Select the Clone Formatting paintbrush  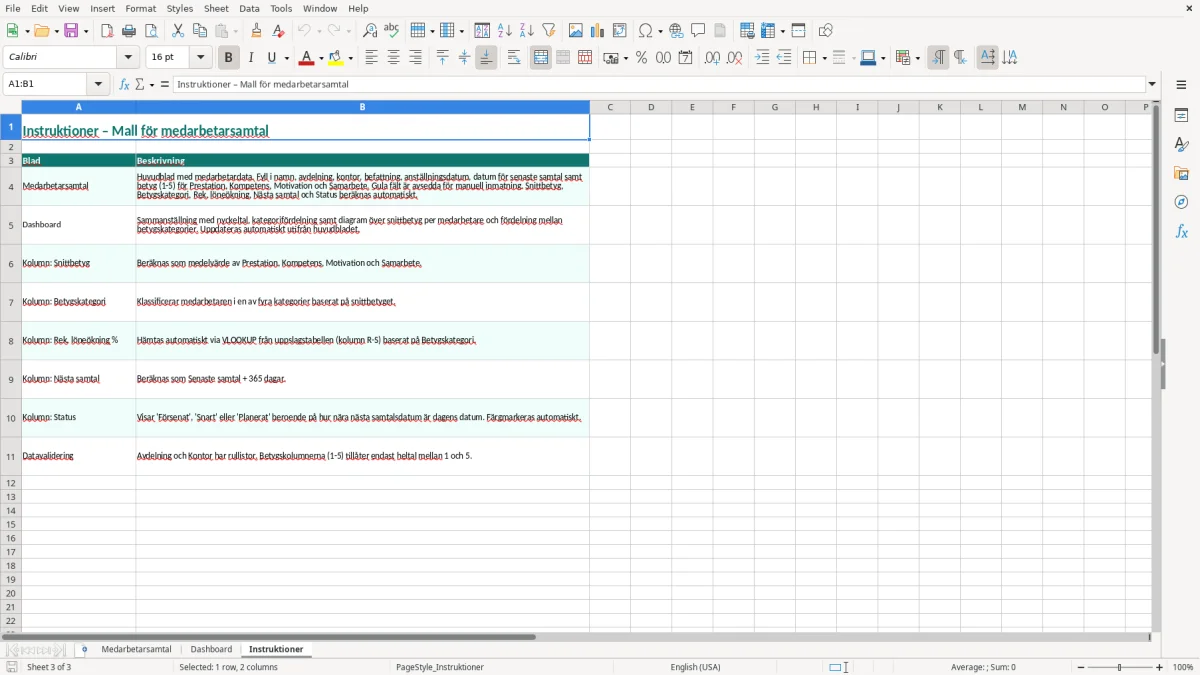coord(257,31)
